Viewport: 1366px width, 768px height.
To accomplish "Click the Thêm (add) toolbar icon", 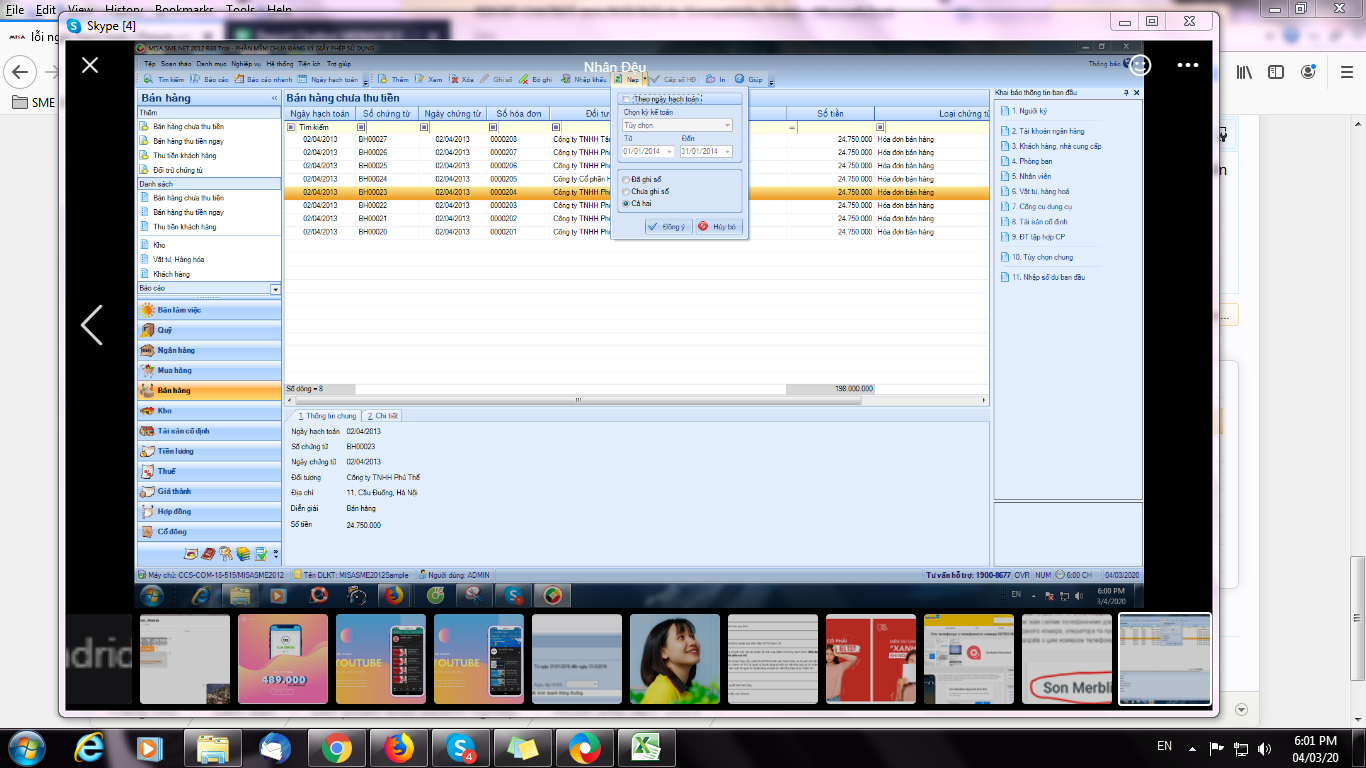I will coord(383,79).
